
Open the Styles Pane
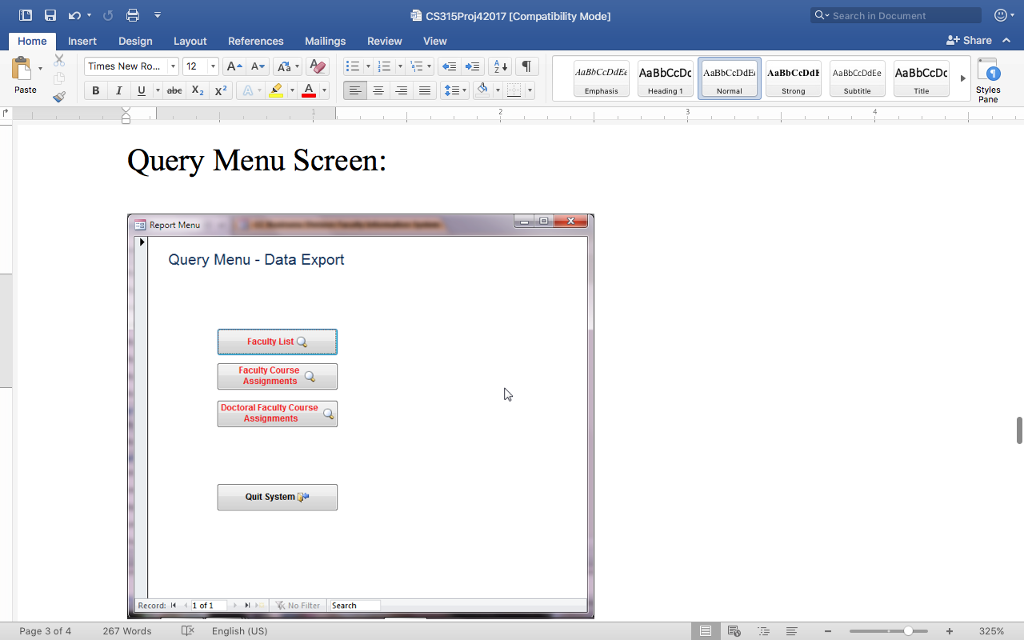coord(988,80)
